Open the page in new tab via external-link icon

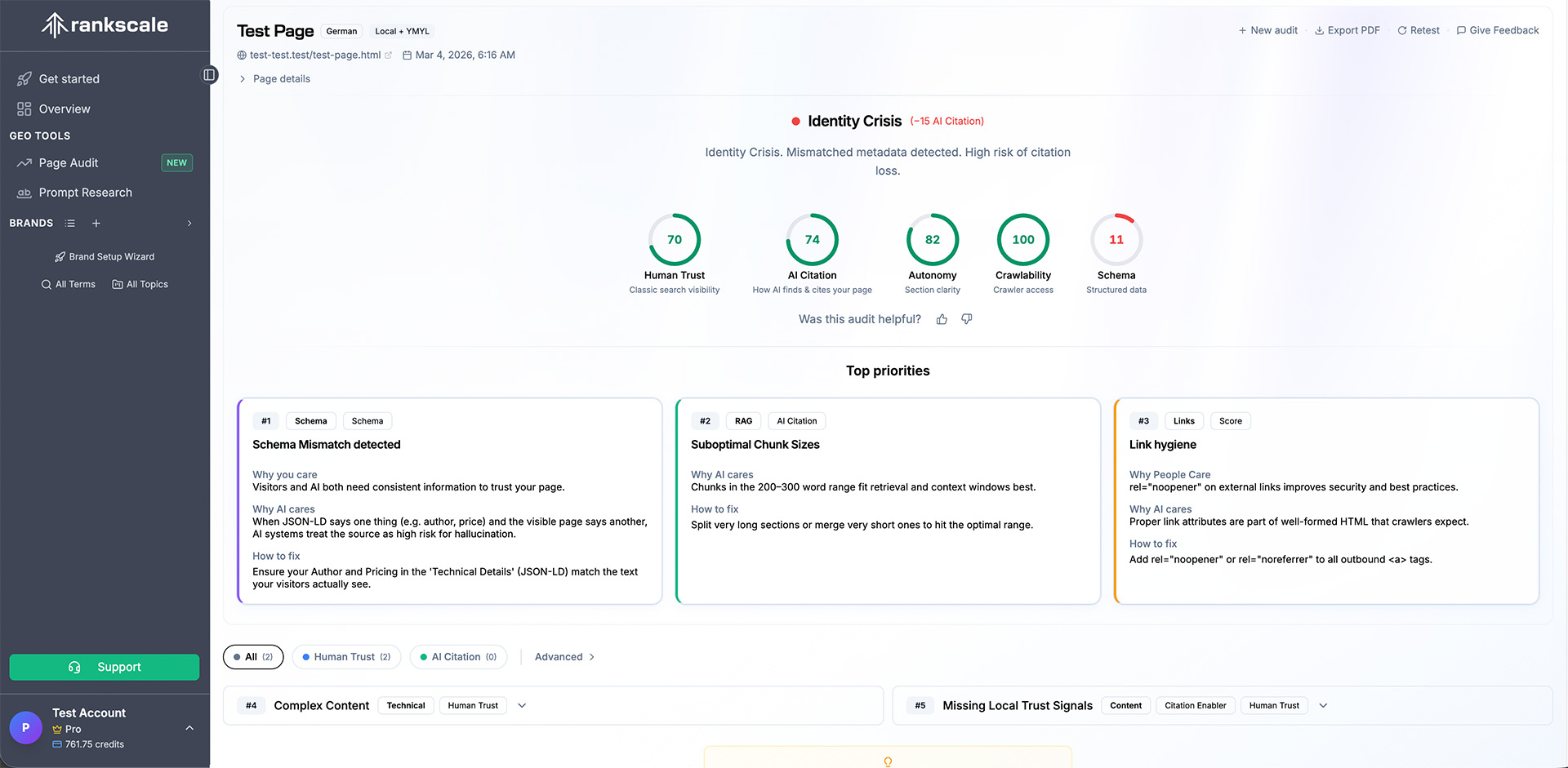(x=390, y=55)
